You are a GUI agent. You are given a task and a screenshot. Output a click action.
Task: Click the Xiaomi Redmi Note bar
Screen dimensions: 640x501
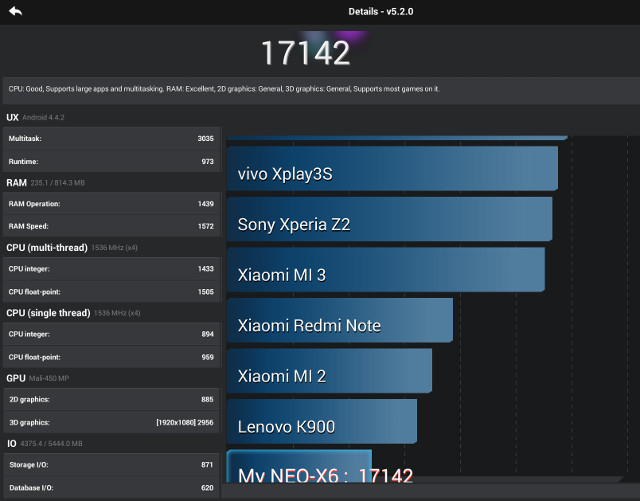340,321
